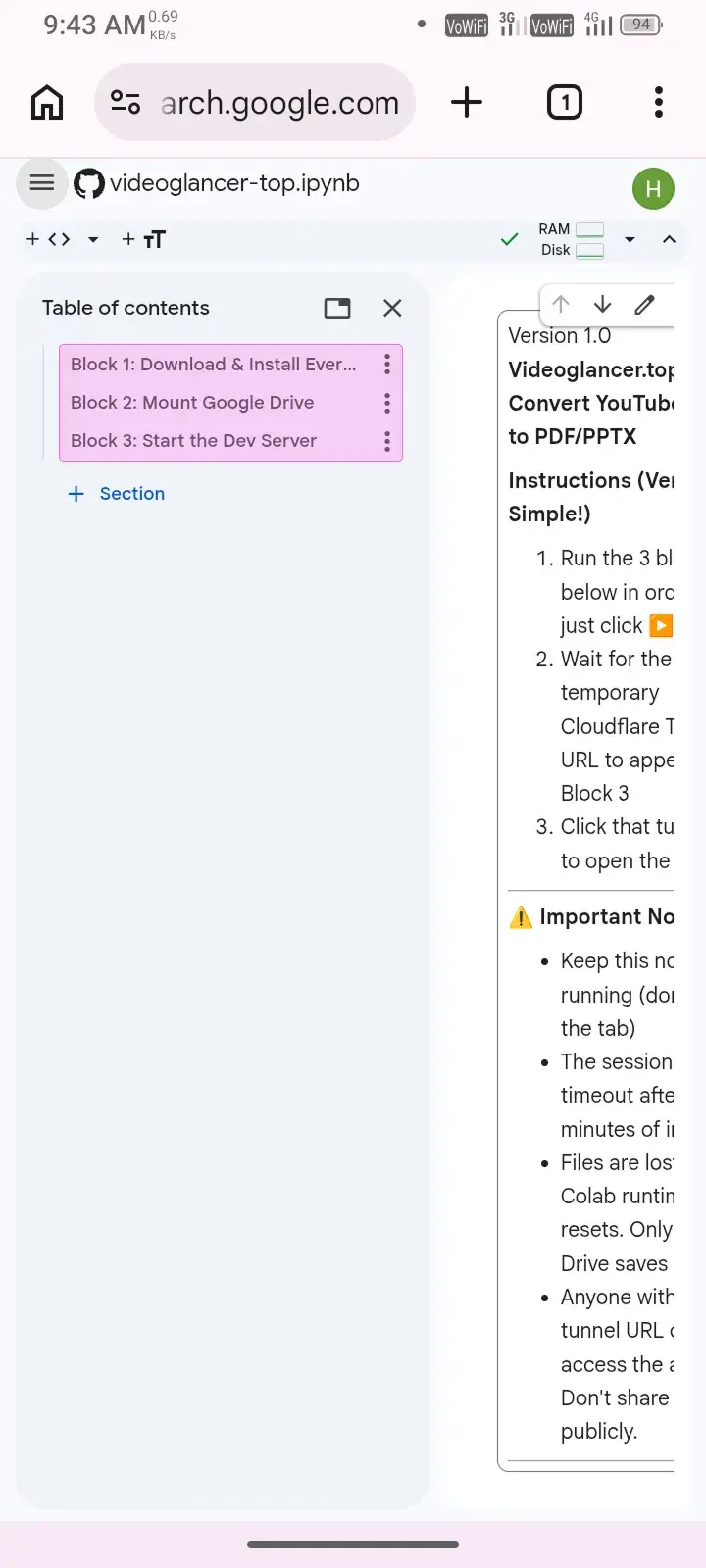Toggle the Colab hamburger sidebar menu
Viewport: 706px width, 1568px height.
[x=42, y=183]
